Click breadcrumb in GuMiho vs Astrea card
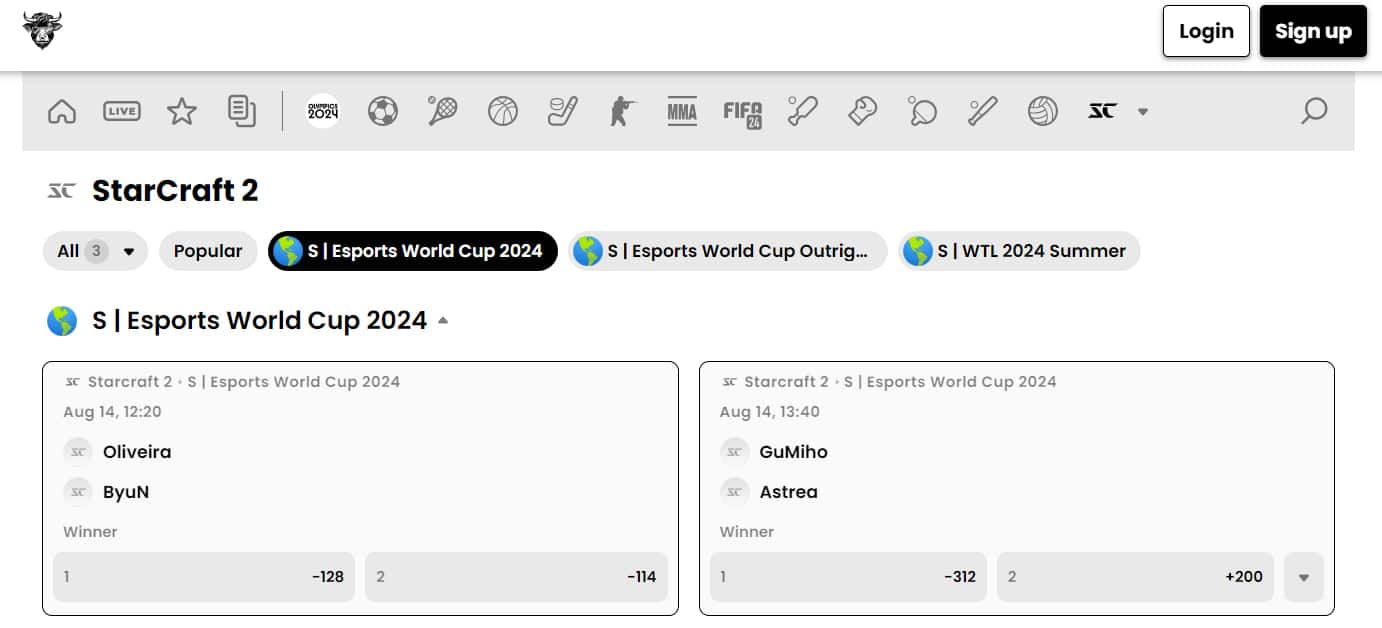The height and width of the screenshot is (628, 1382). pos(900,381)
